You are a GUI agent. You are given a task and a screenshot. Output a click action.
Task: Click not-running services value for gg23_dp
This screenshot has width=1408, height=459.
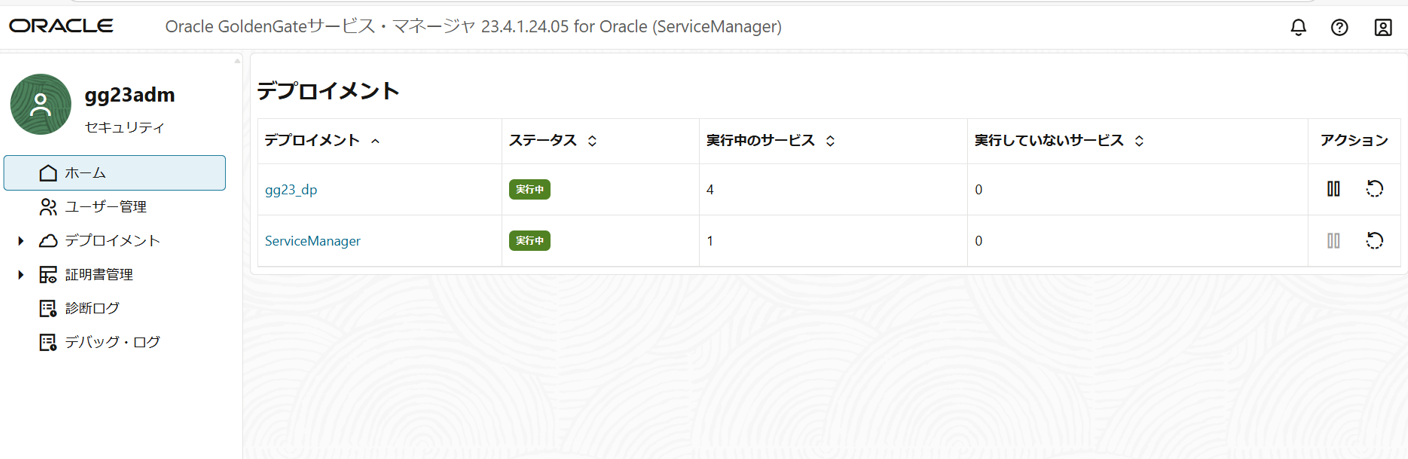pos(978,189)
